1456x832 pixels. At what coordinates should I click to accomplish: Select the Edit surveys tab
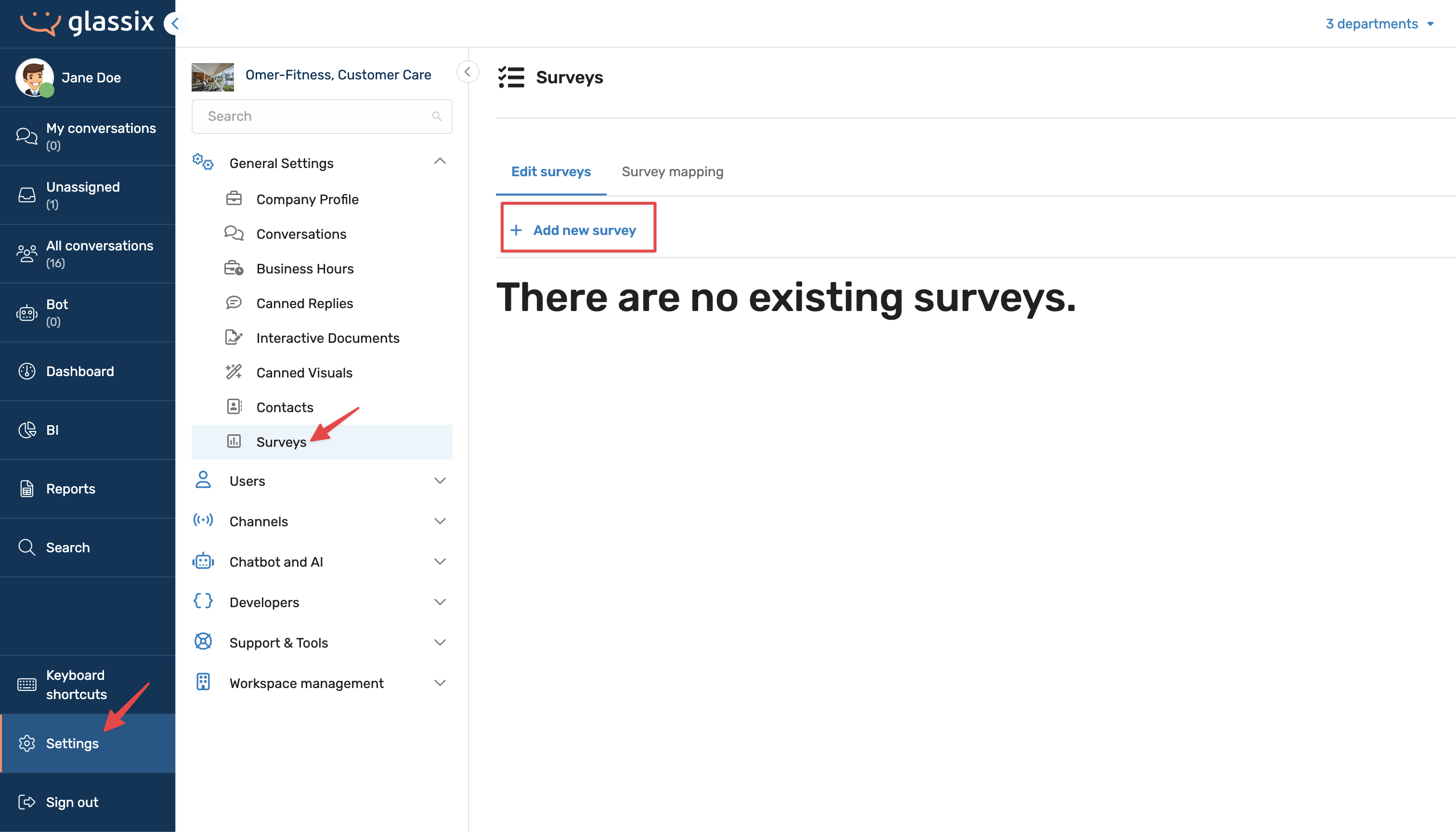(550, 171)
